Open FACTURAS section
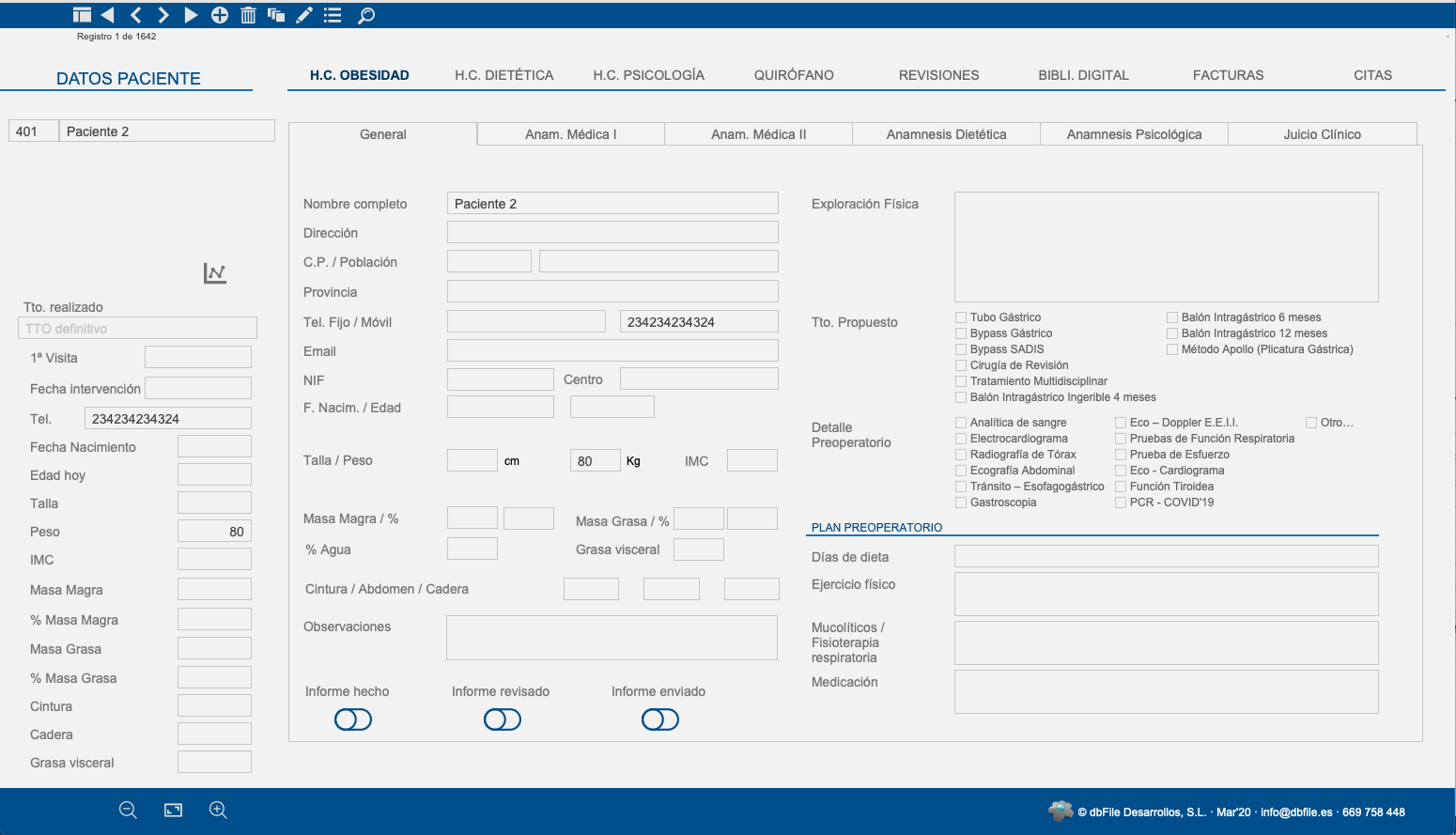Image resolution: width=1456 pixels, height=835 pixels. point(1229,75)
